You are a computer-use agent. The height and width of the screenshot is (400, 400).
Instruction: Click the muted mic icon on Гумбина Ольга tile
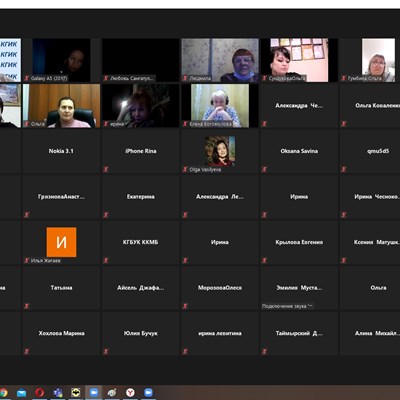(344, 78)
